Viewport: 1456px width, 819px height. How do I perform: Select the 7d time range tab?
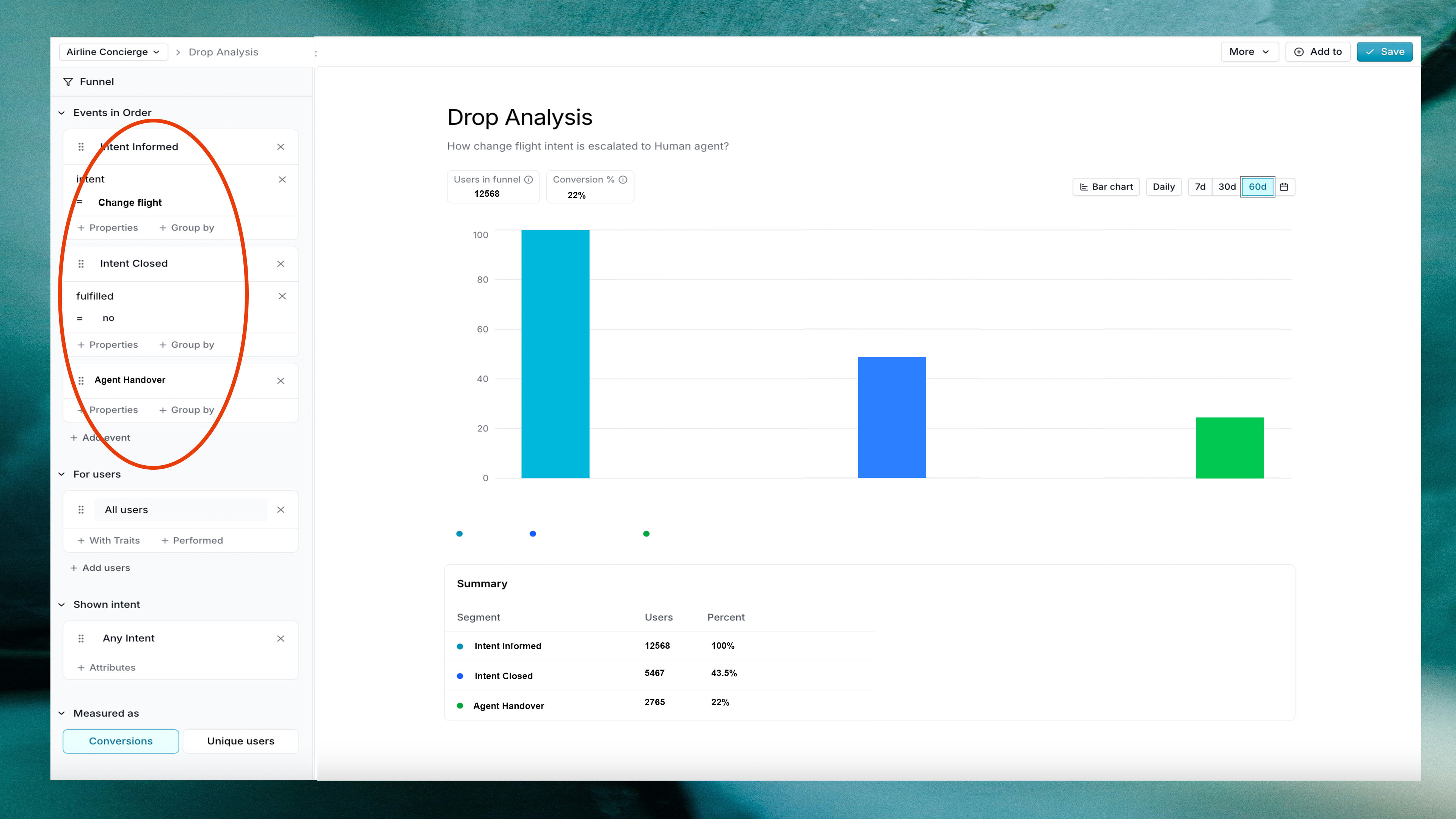[1200, 187]
